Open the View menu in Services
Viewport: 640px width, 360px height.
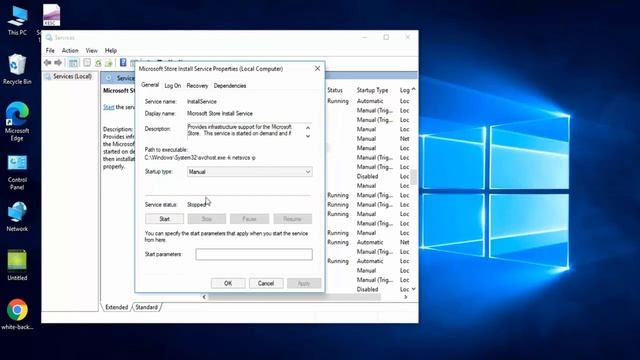(x=91, y=51)
